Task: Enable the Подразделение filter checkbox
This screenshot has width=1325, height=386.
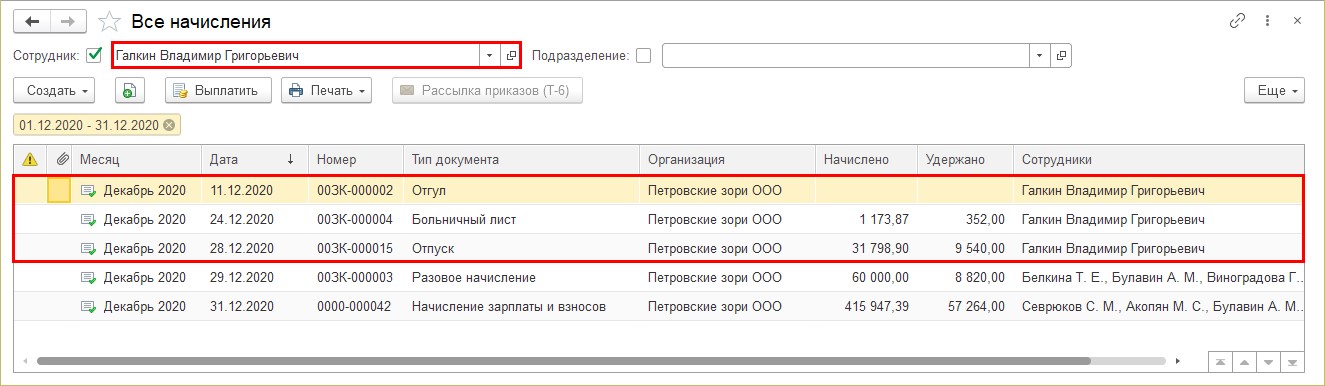Action: (643, 56)
